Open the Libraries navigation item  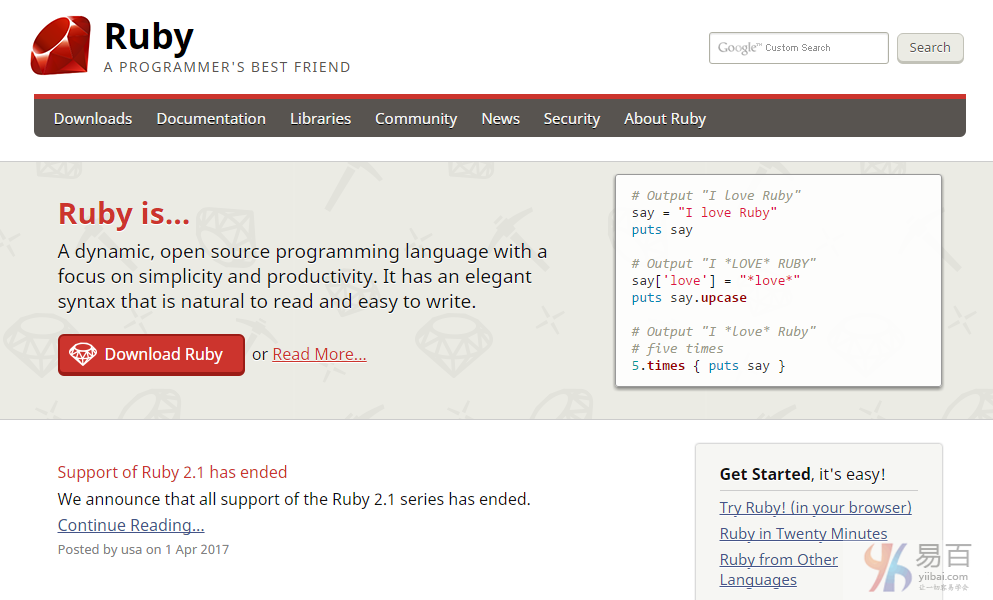(320, 118)
